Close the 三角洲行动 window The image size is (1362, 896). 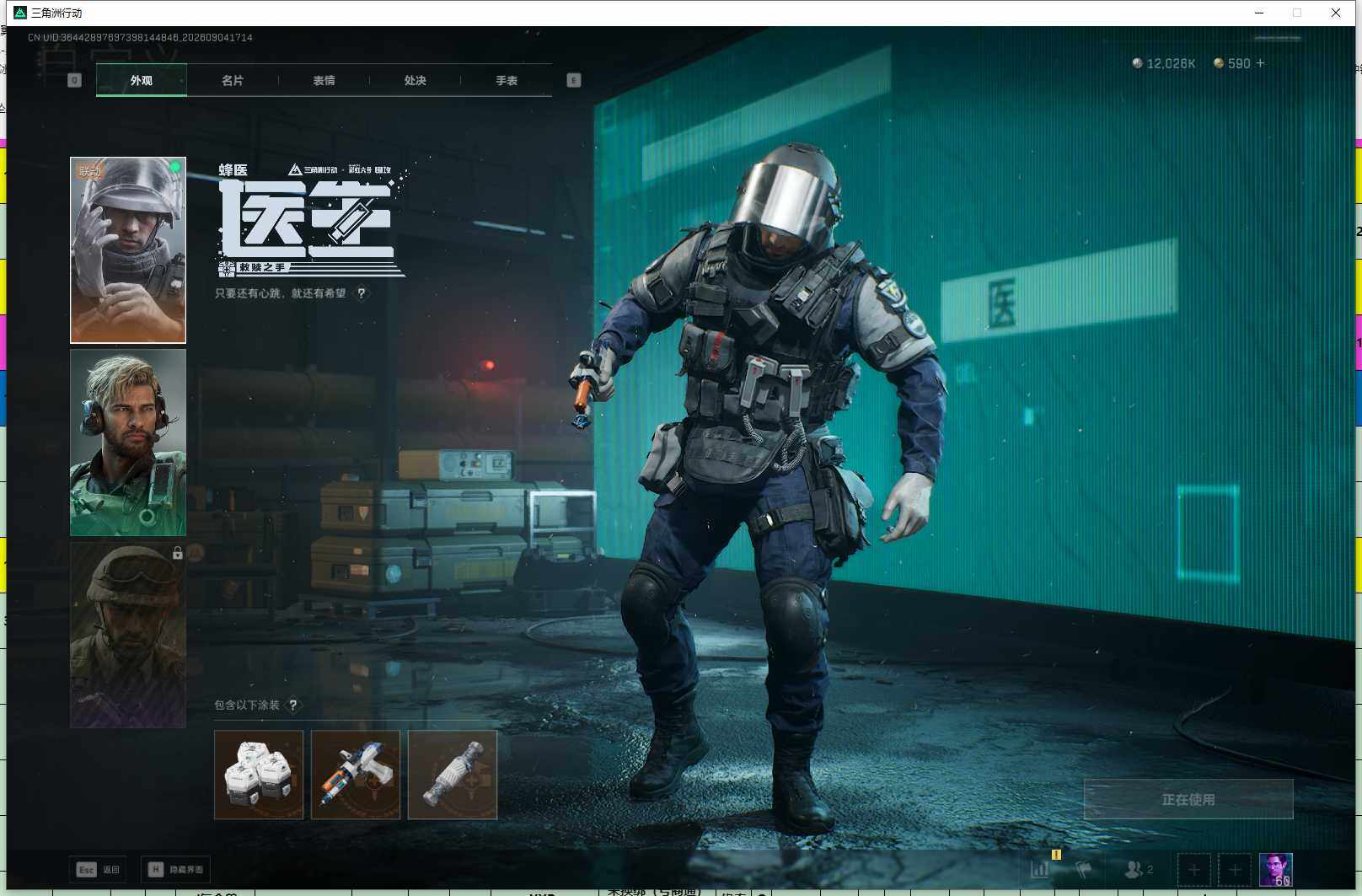pyautogui.click(x=1336, y=13)
